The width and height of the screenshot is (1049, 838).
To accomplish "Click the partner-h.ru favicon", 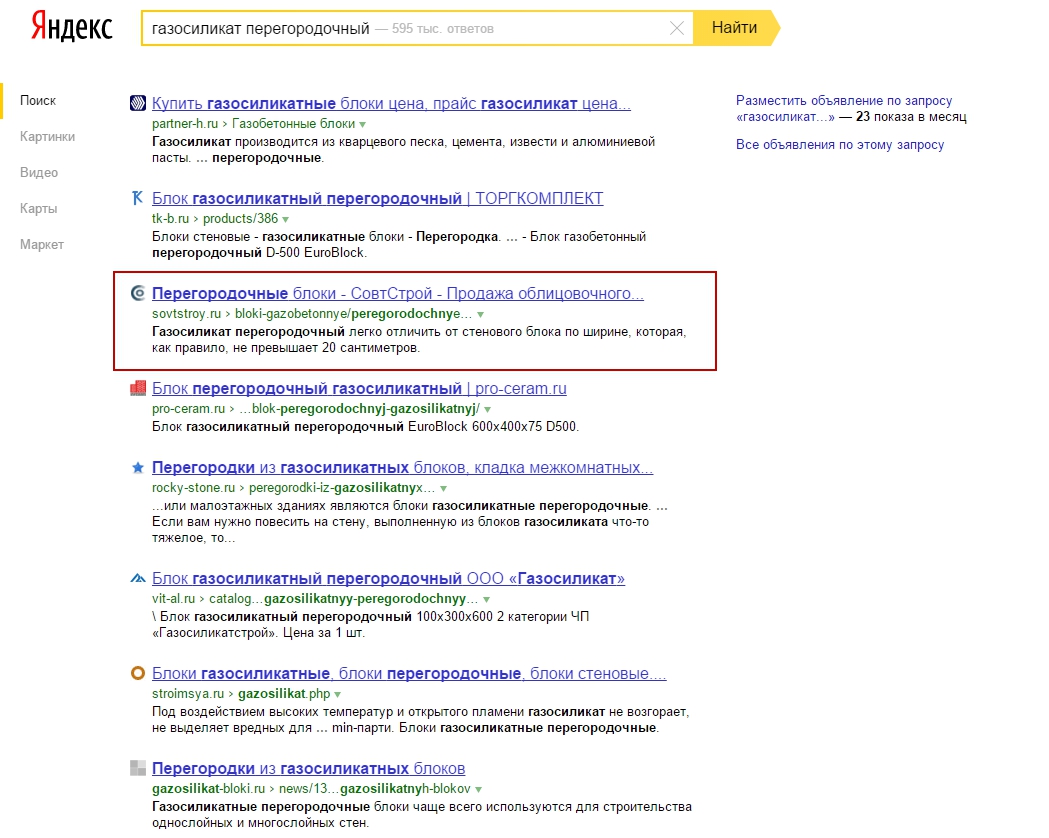I will (x=138, y=103).
